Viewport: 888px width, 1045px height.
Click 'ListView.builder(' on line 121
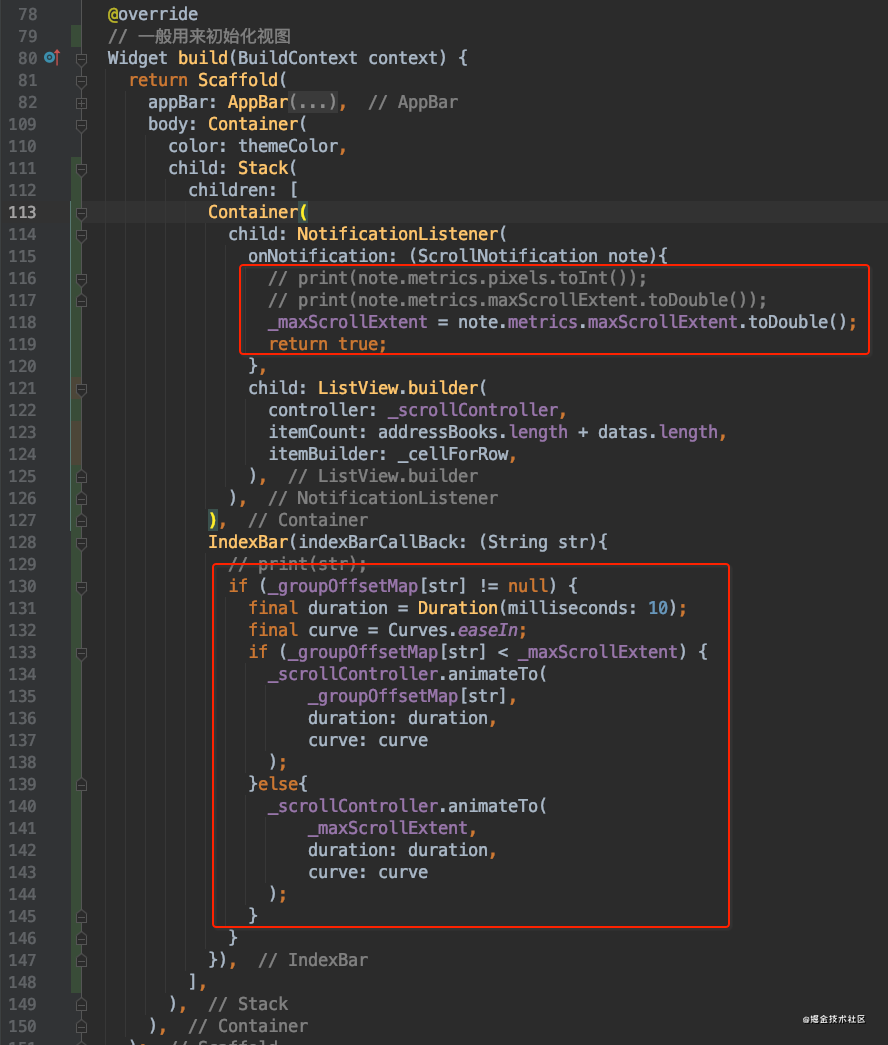402,388
